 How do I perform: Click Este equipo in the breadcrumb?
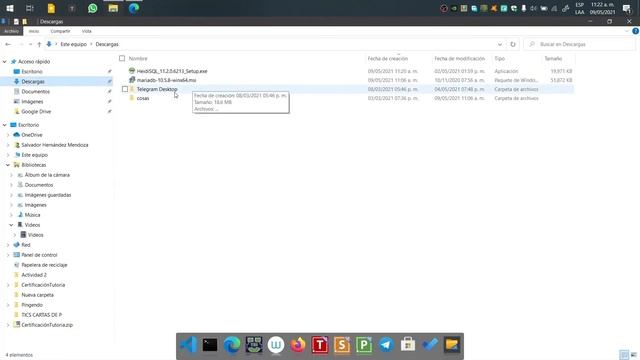point(73,44)
